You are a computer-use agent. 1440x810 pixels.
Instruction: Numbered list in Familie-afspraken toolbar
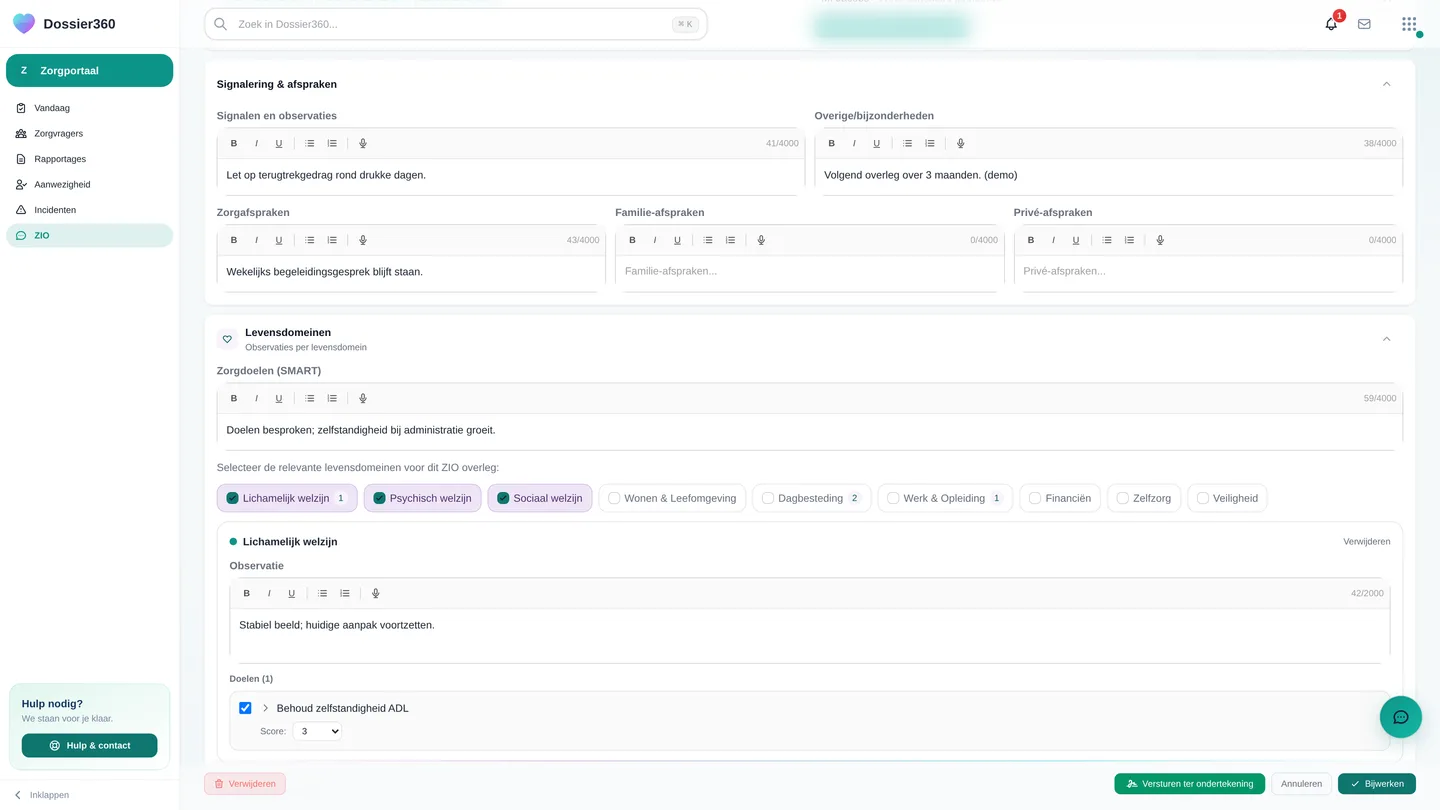tap(731, 240)
